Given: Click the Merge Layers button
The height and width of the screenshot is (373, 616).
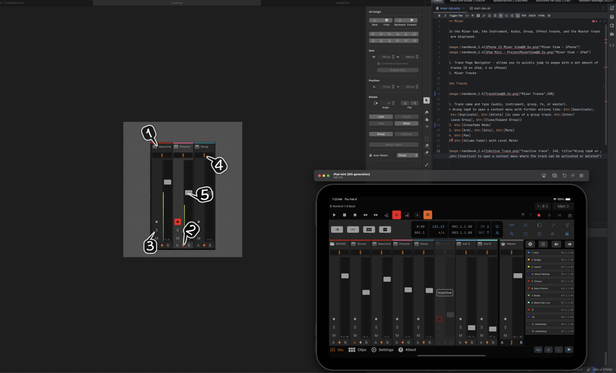Looking at the screenshot, I should 394,145.
